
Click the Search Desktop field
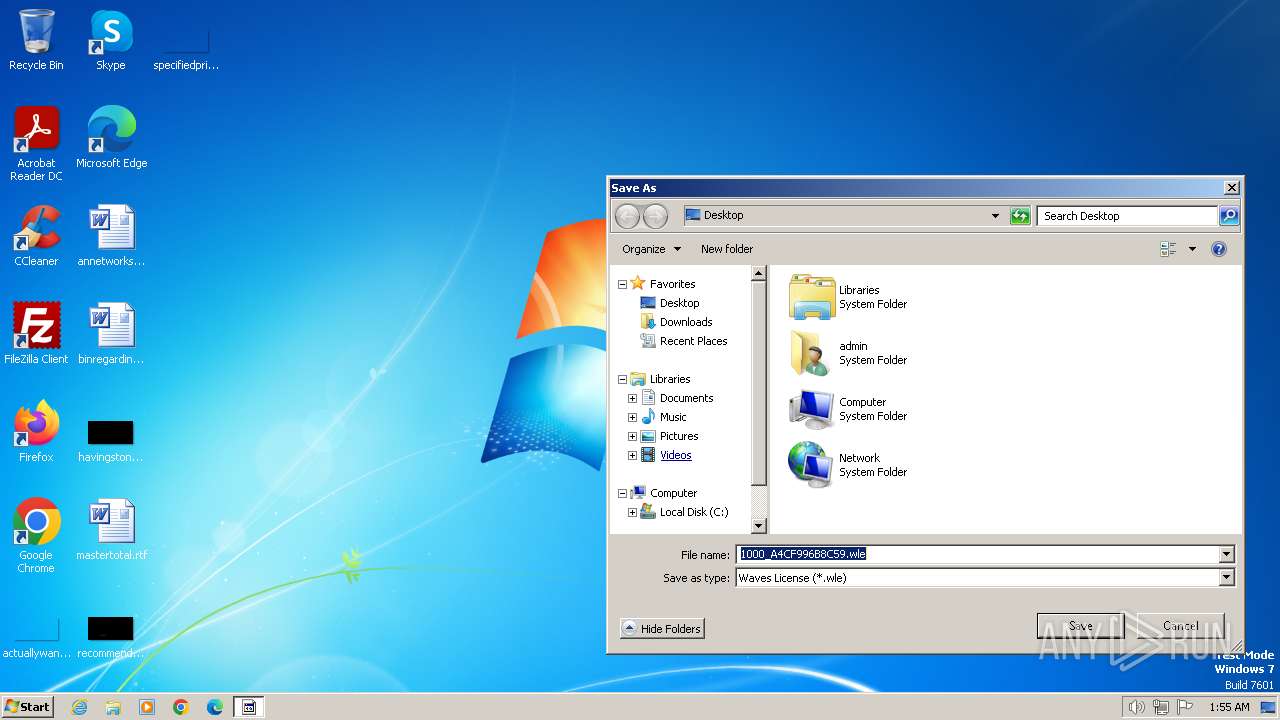coord(1127,216)
